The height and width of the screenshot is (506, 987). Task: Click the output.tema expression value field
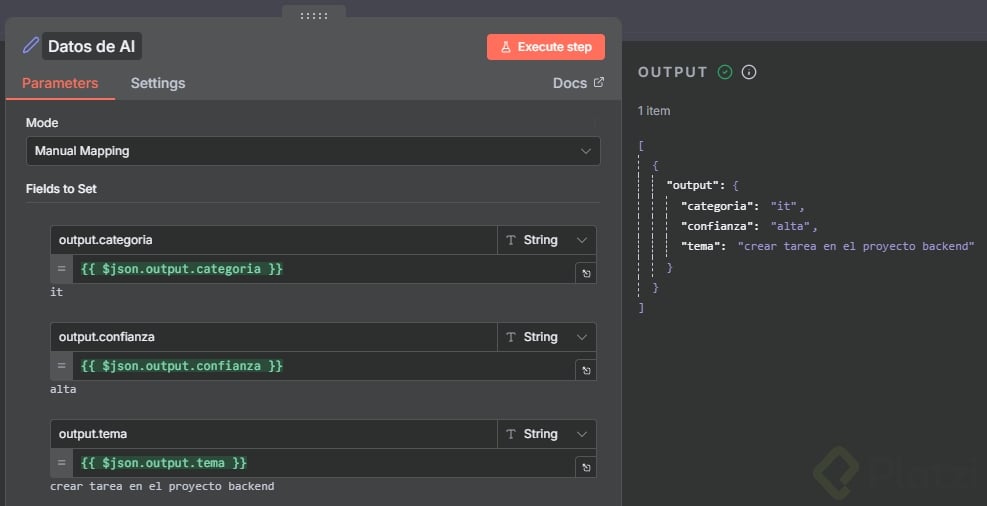click(320, 463)
